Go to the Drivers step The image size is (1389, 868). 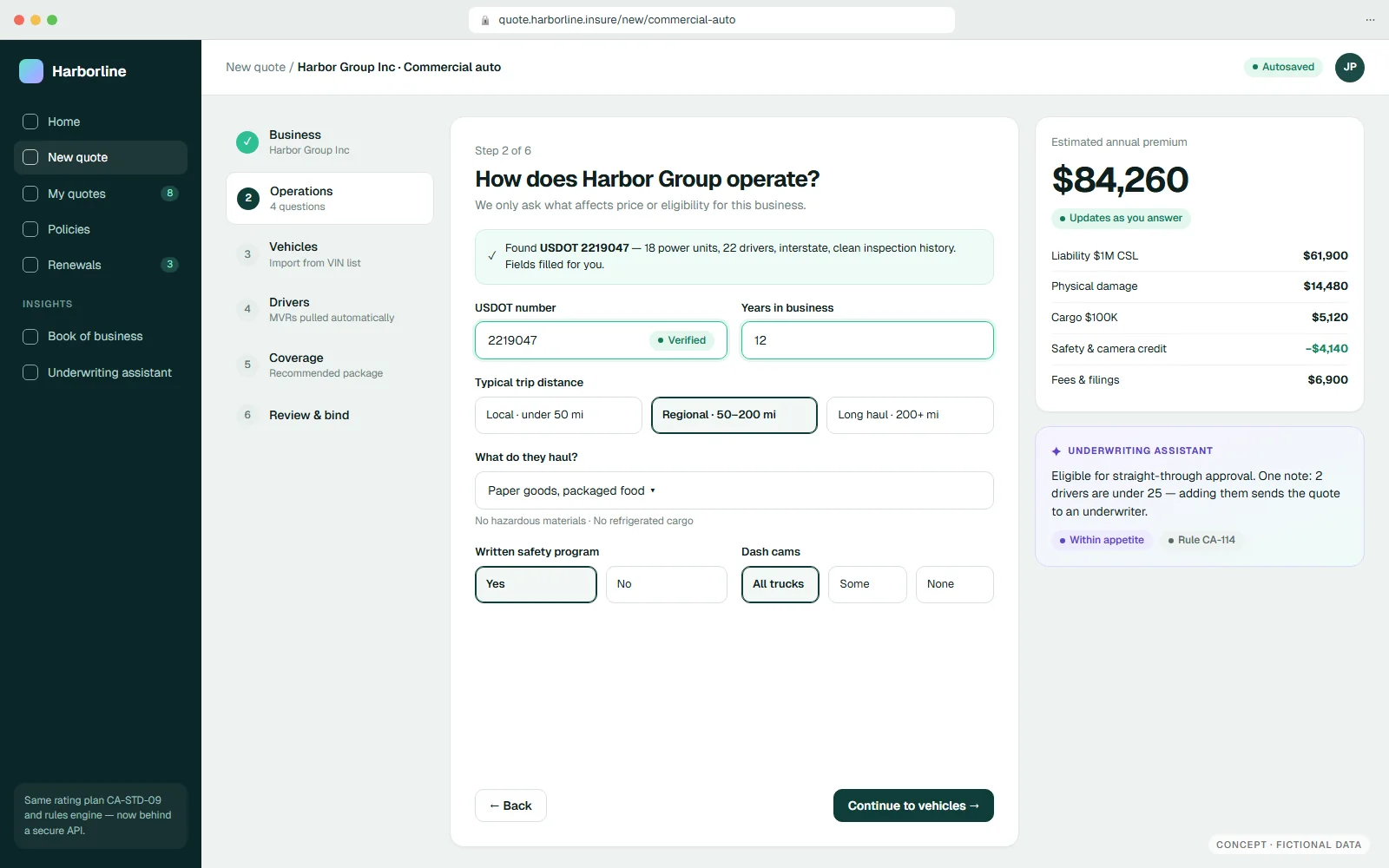click(x=330, y=309)
